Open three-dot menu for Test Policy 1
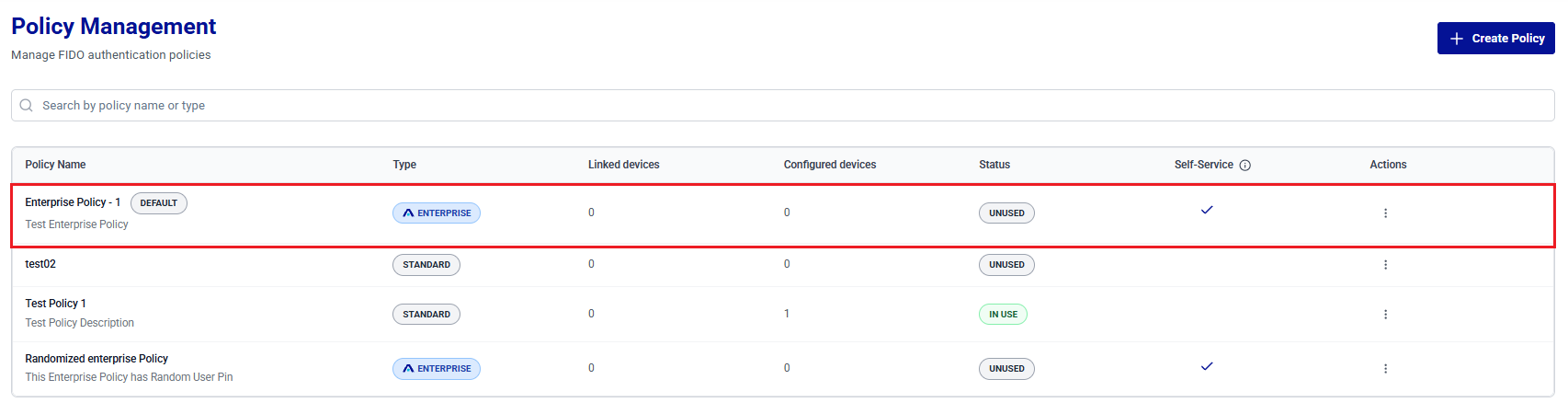This screenshot has height=414, width=1568. point(1385,315)
